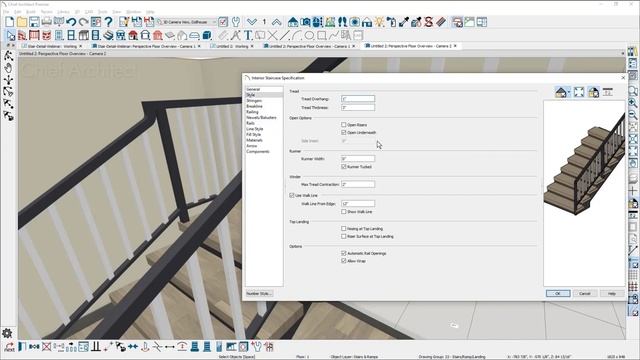
Task: Check Nosing at Top Landing
Action: [x=344, y=229]
